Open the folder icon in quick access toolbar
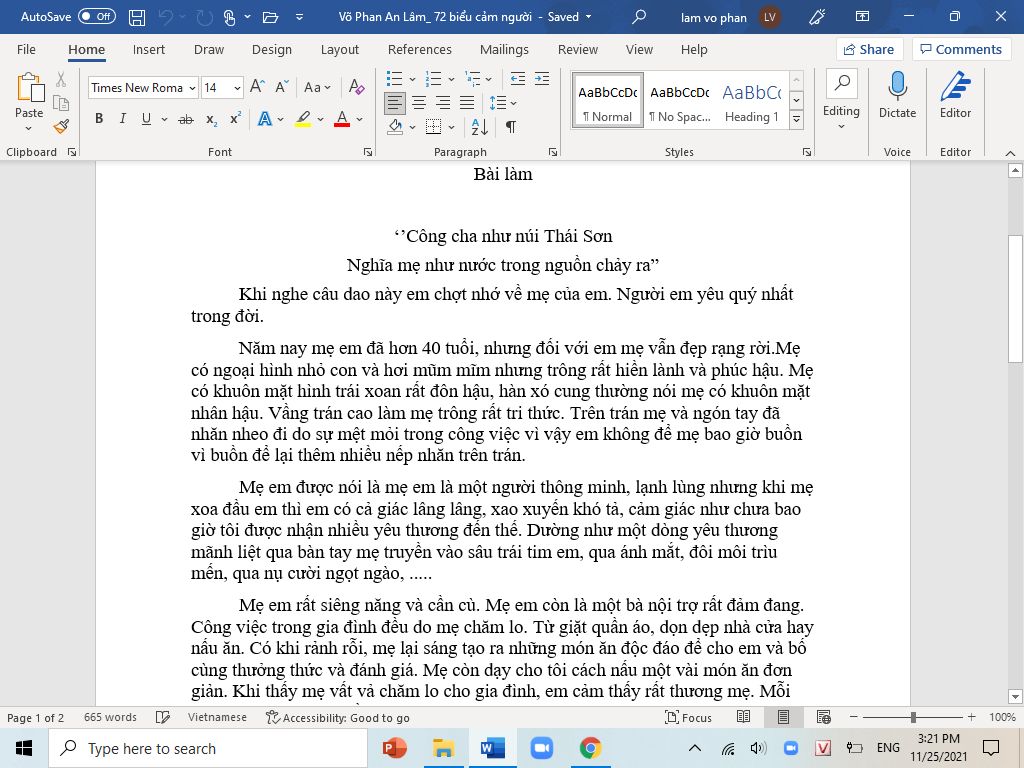The image size is (1024, 768). (270, 18)
